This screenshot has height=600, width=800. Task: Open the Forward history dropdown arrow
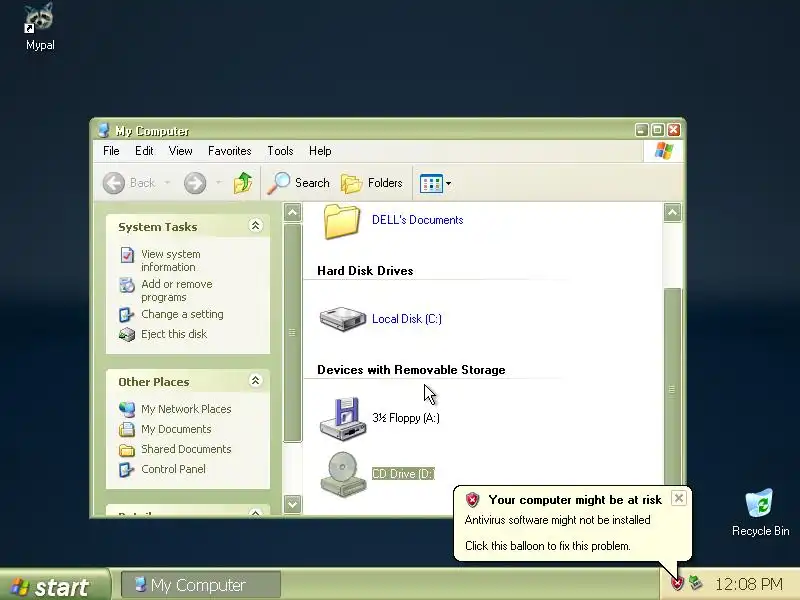[219, 183]
